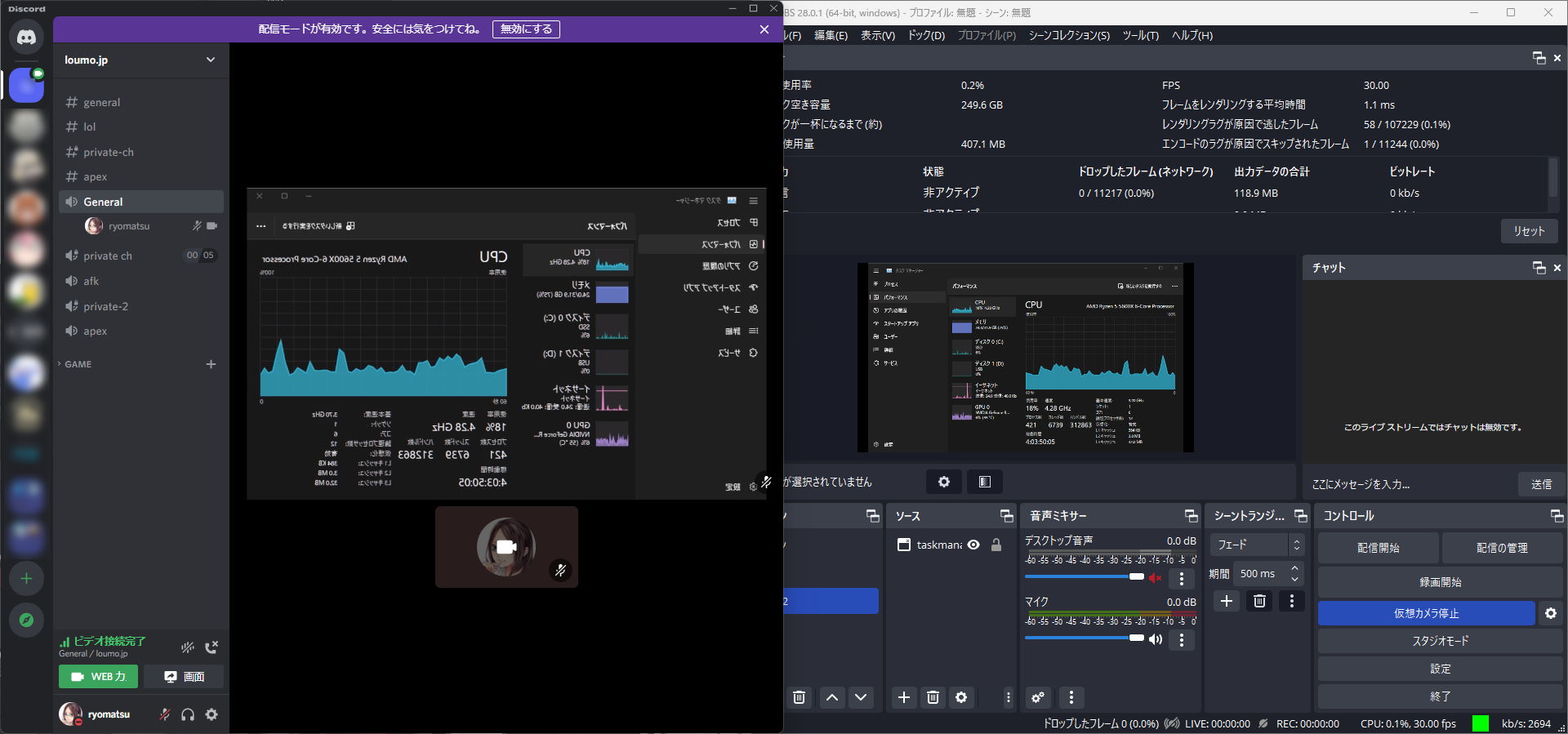Open the transition three-dot properties menu

tap(1292, 601)
